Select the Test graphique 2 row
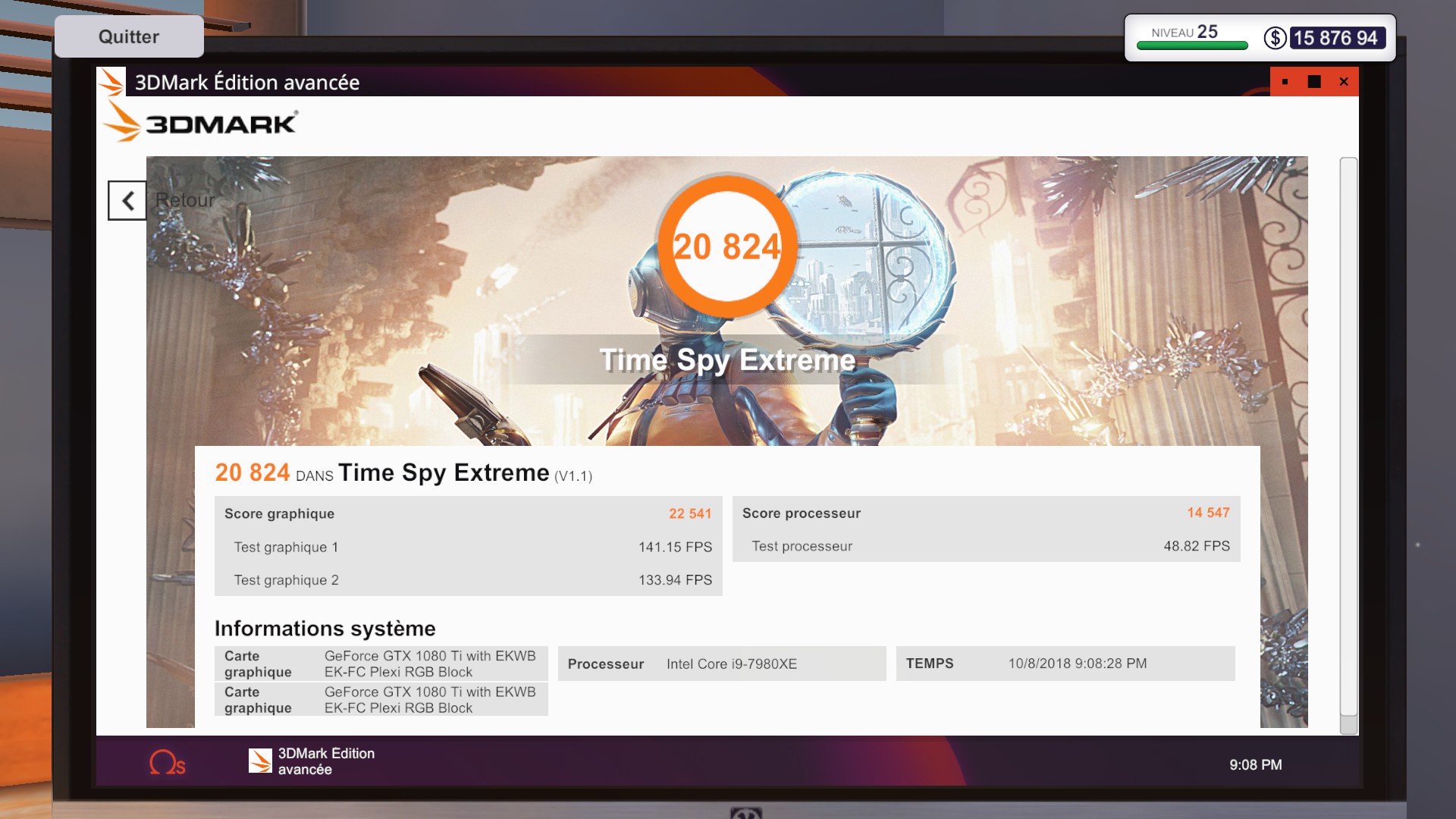Image resolution: width=1456 pixels, height=819 pixels. tap(469, 580)
